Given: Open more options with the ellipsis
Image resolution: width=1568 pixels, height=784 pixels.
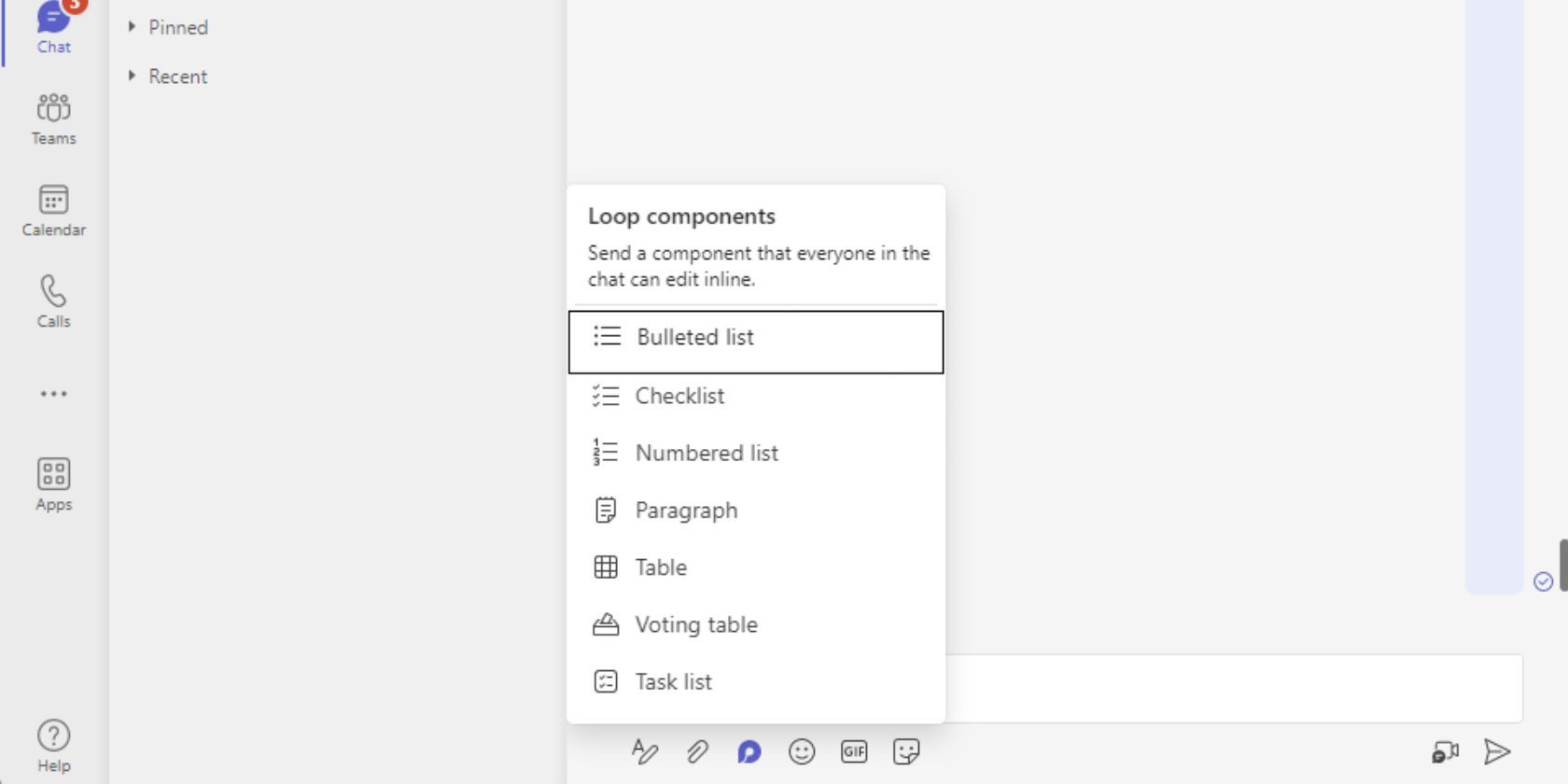Looking at the screenshot, I should [53, 393].
